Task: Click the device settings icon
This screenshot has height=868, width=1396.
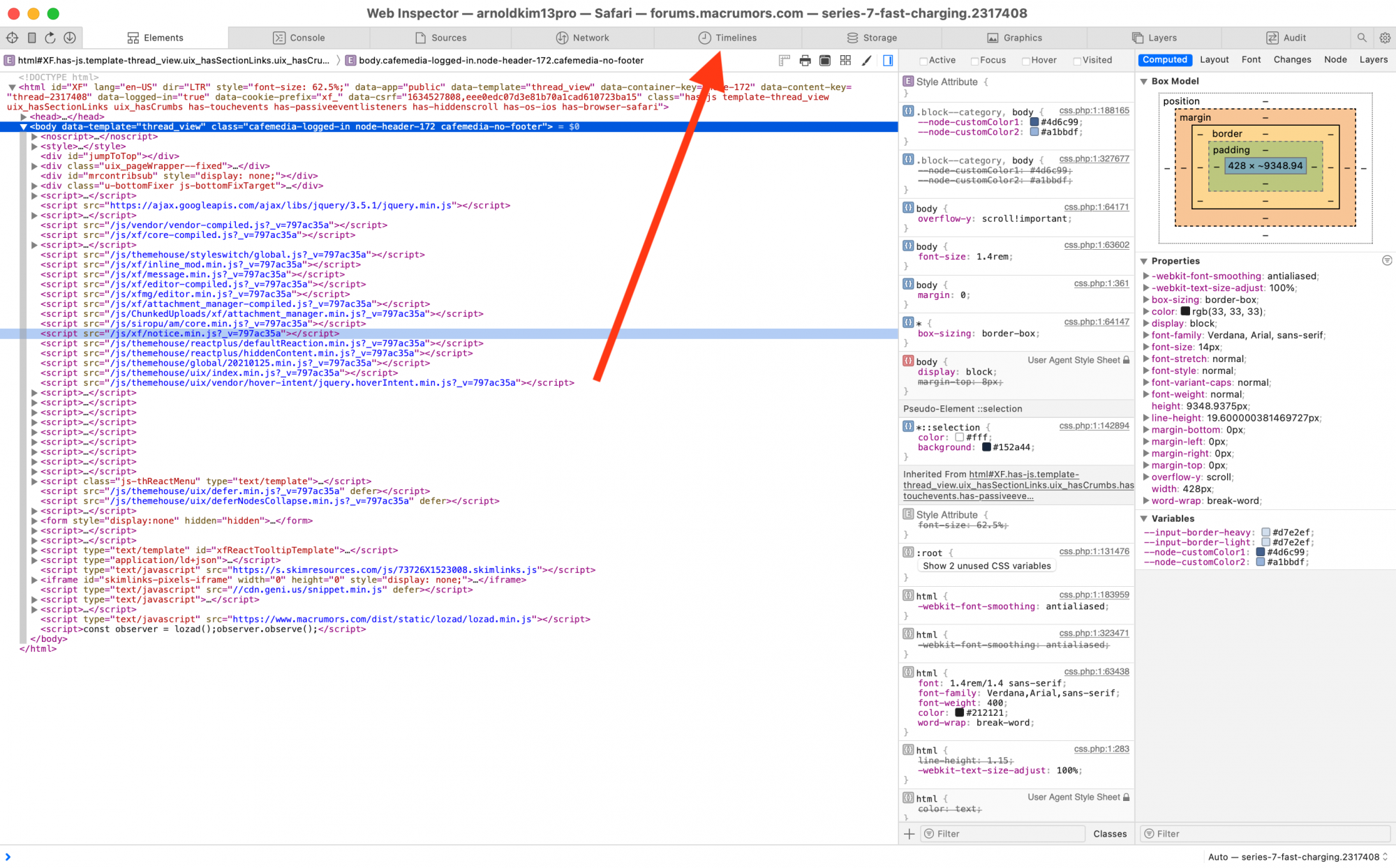Action: (31, 38)
